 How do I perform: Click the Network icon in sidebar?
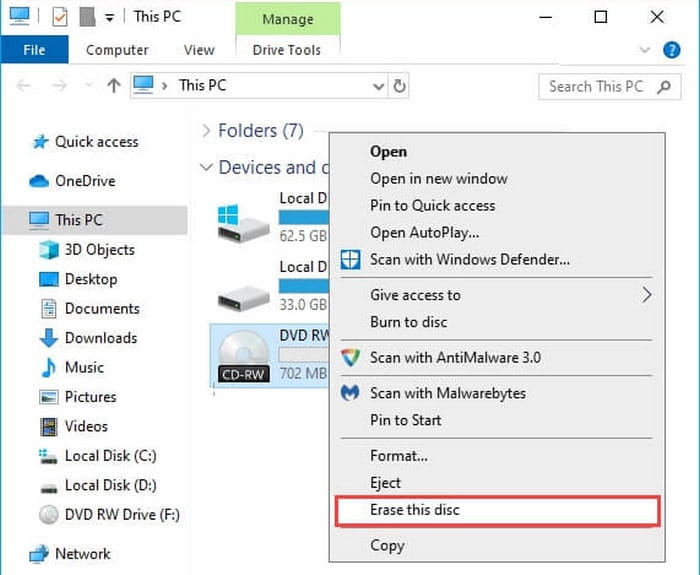39,554
